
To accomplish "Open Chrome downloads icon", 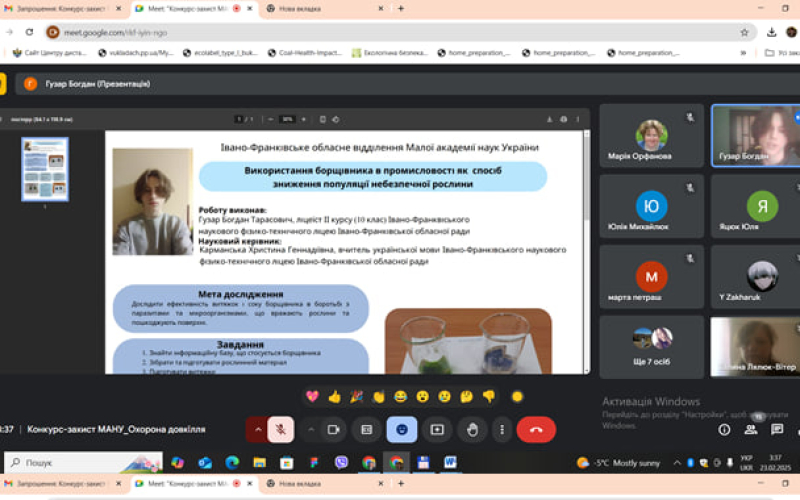I will [771, 32].
